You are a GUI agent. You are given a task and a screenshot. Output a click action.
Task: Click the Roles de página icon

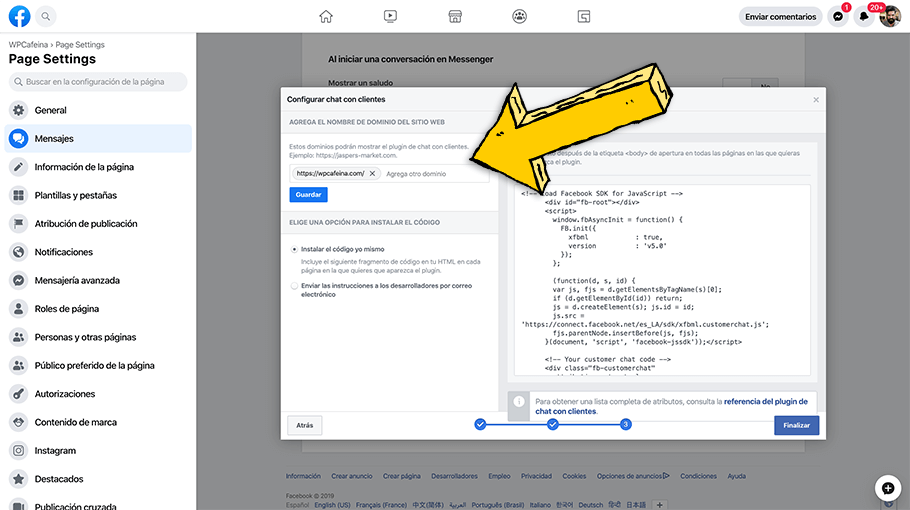[x=19, y=309]
